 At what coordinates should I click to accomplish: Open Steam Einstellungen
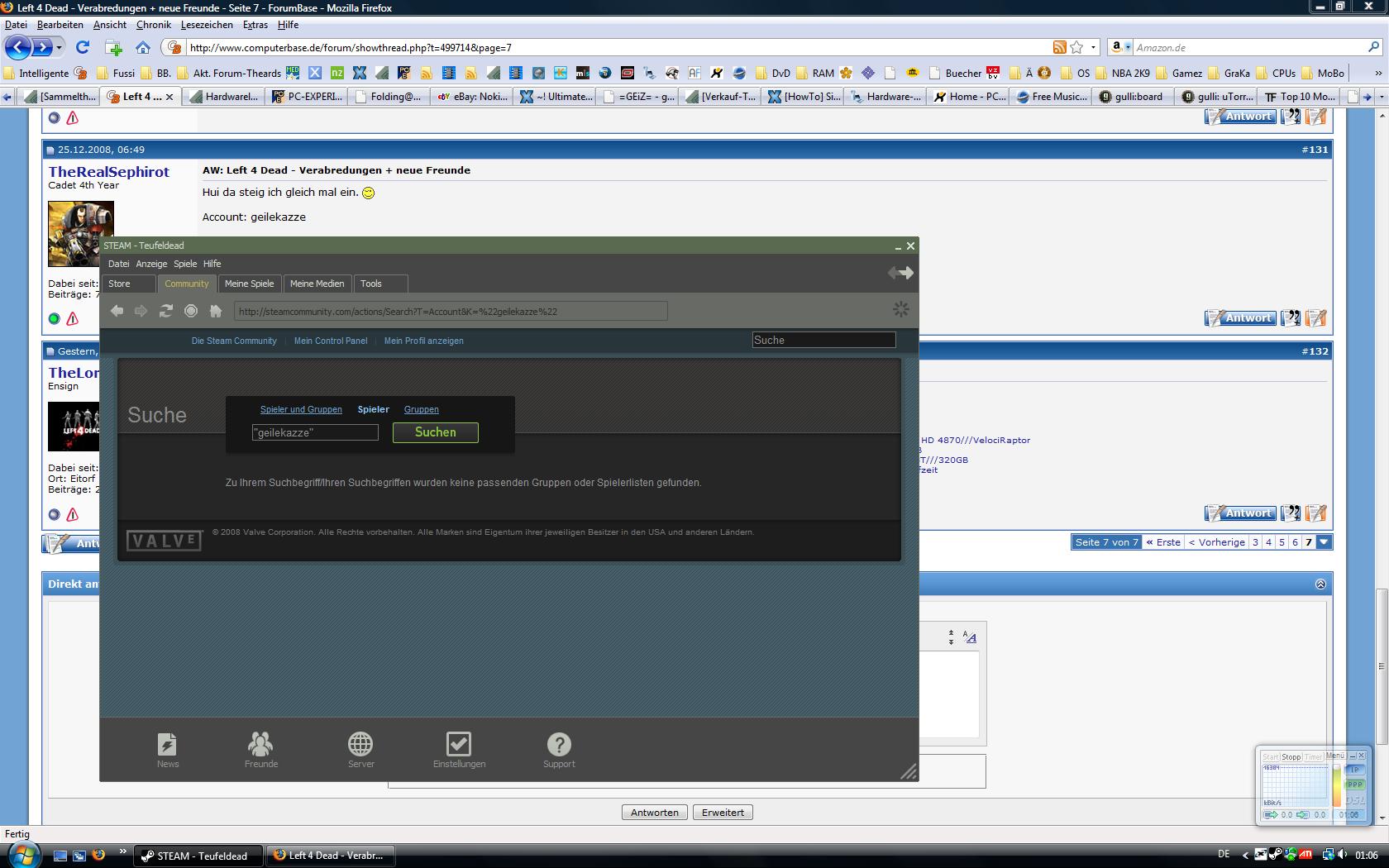(x=459, y=750)
